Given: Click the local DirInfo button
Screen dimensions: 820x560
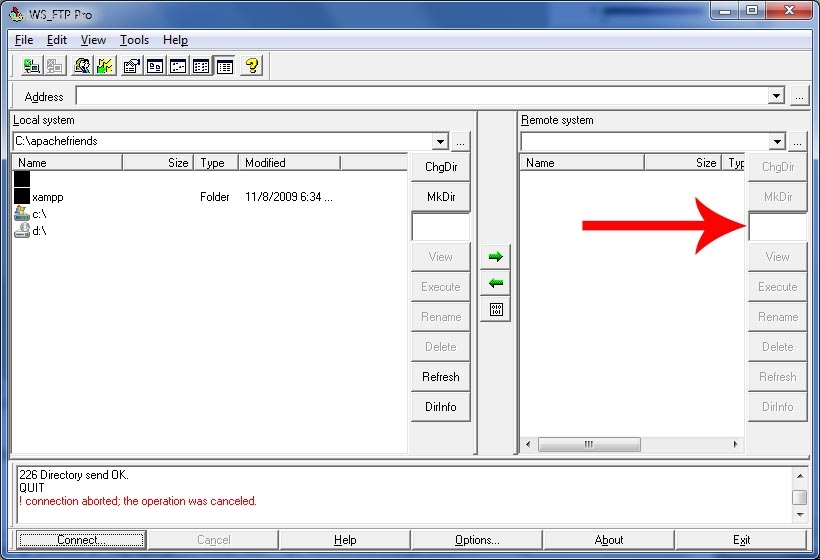Looking at the screenshot, I should coord(441,406).
